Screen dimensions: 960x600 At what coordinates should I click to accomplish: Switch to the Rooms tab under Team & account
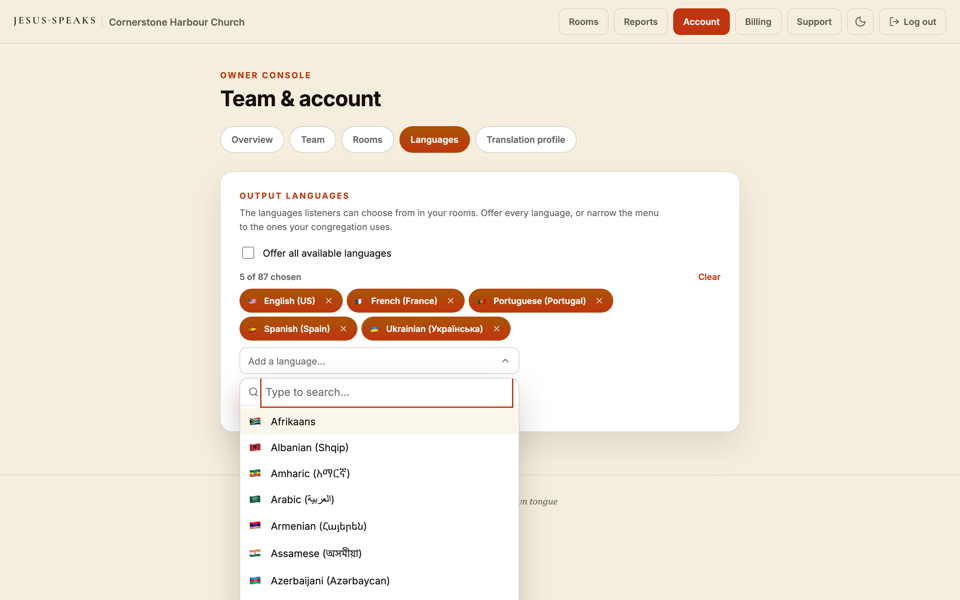click(367, 140)
